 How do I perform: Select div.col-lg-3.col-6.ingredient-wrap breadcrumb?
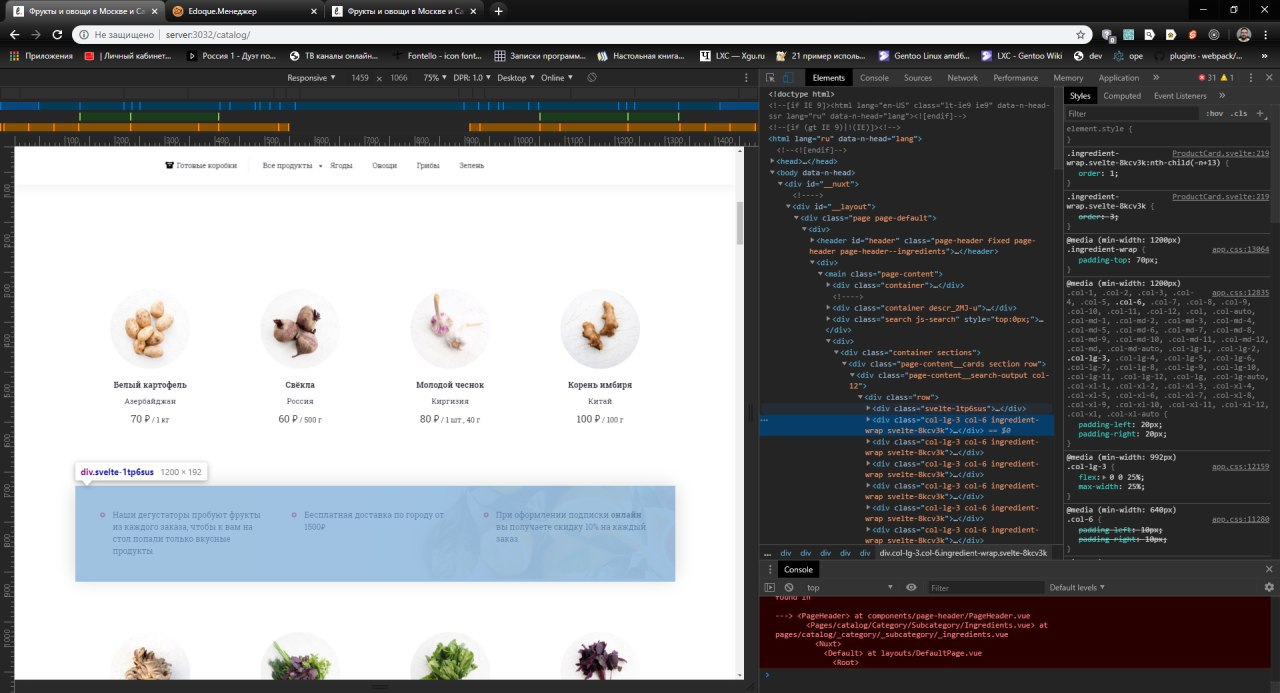[963, 553]
